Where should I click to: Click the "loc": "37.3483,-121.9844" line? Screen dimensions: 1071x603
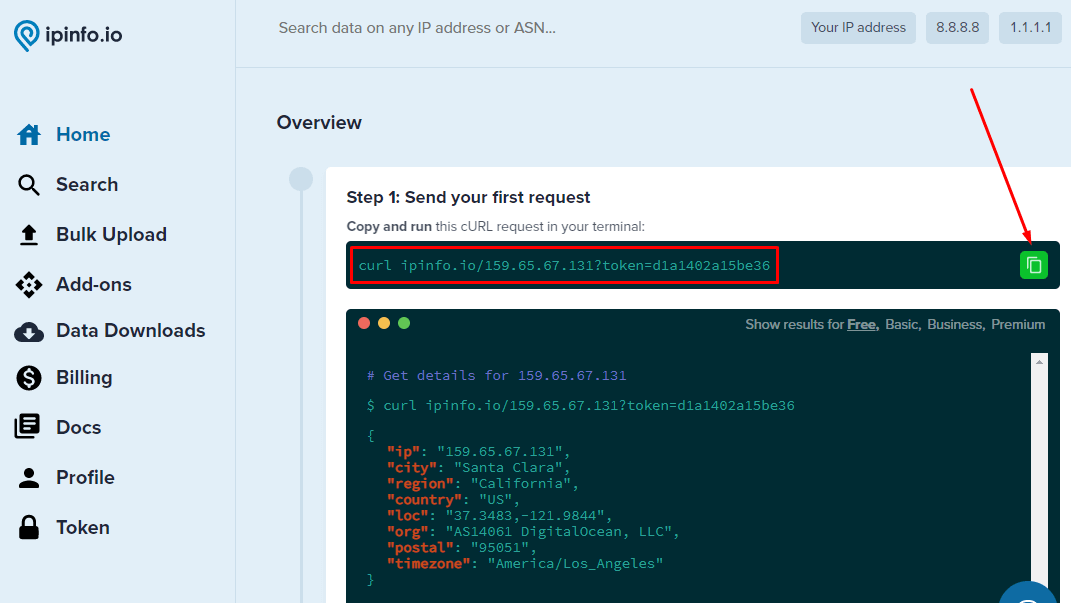point(499,516)
